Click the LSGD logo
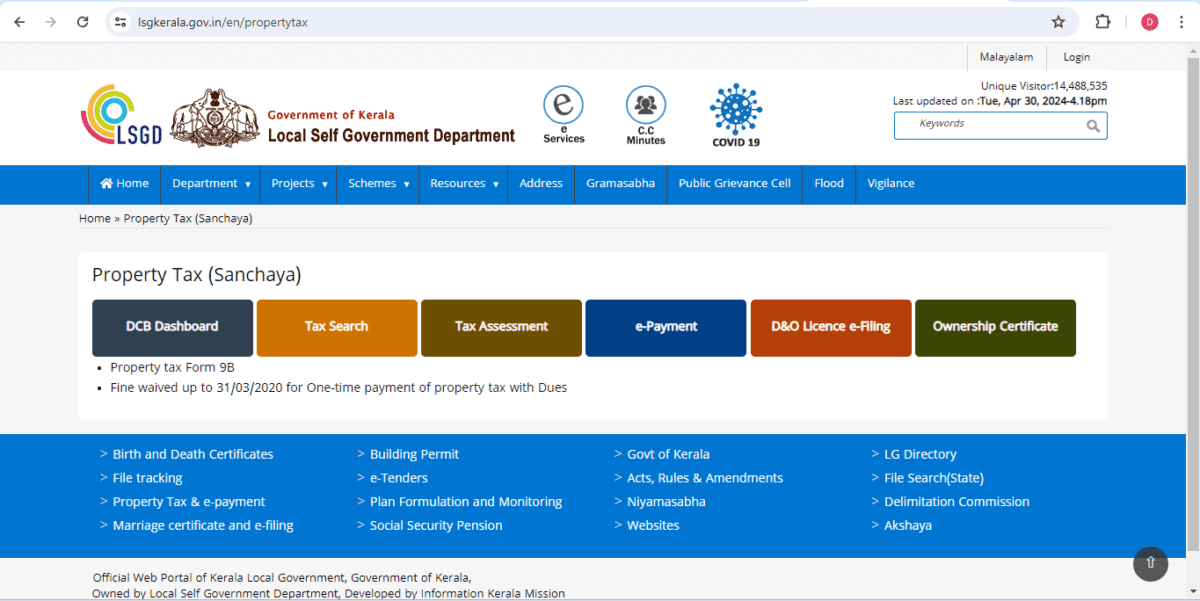This screenshot has height=601, width=1200. [x=121, y=115]
